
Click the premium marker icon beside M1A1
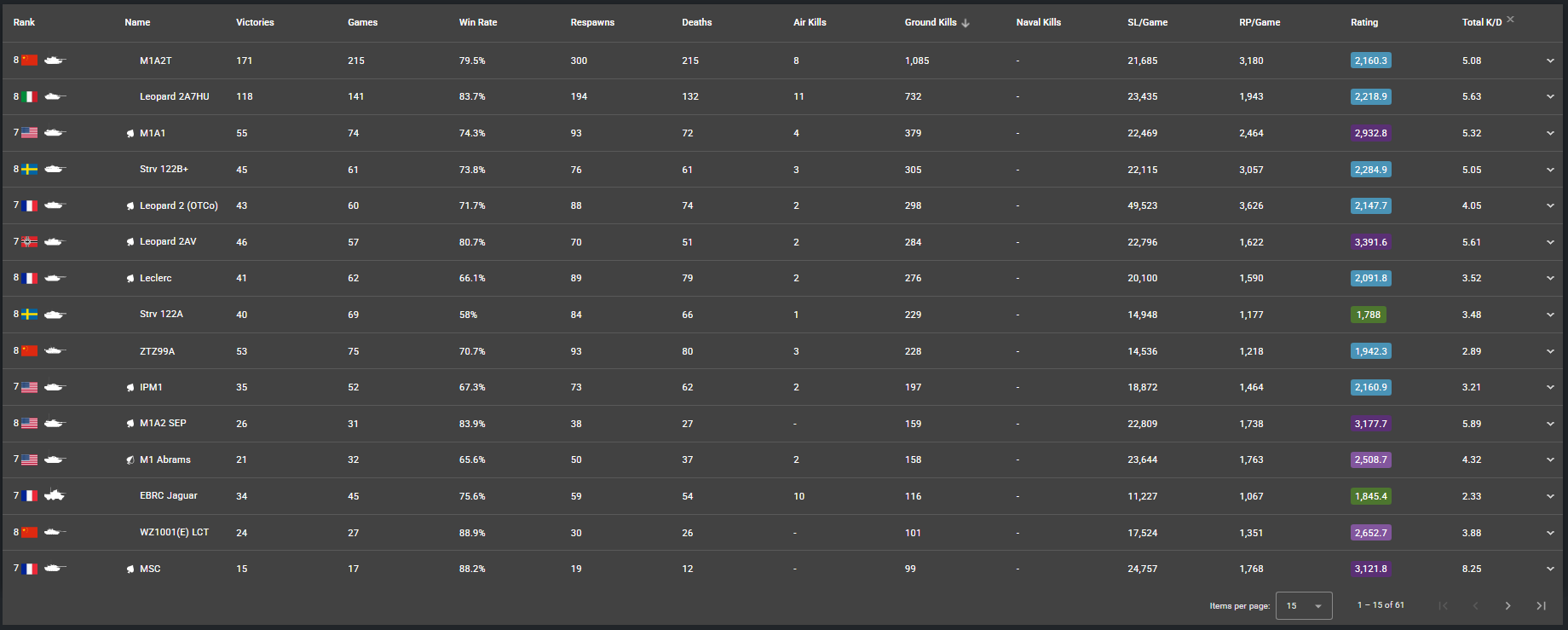130,134
